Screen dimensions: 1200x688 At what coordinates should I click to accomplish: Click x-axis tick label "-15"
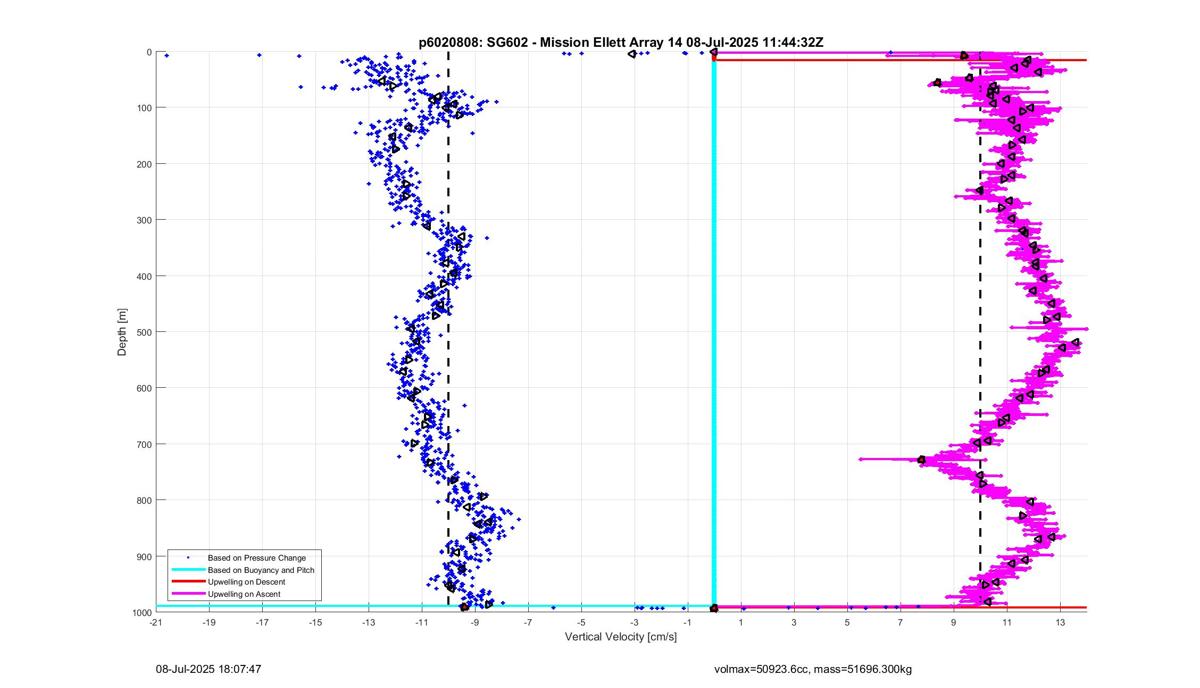[x=315, y=622]
